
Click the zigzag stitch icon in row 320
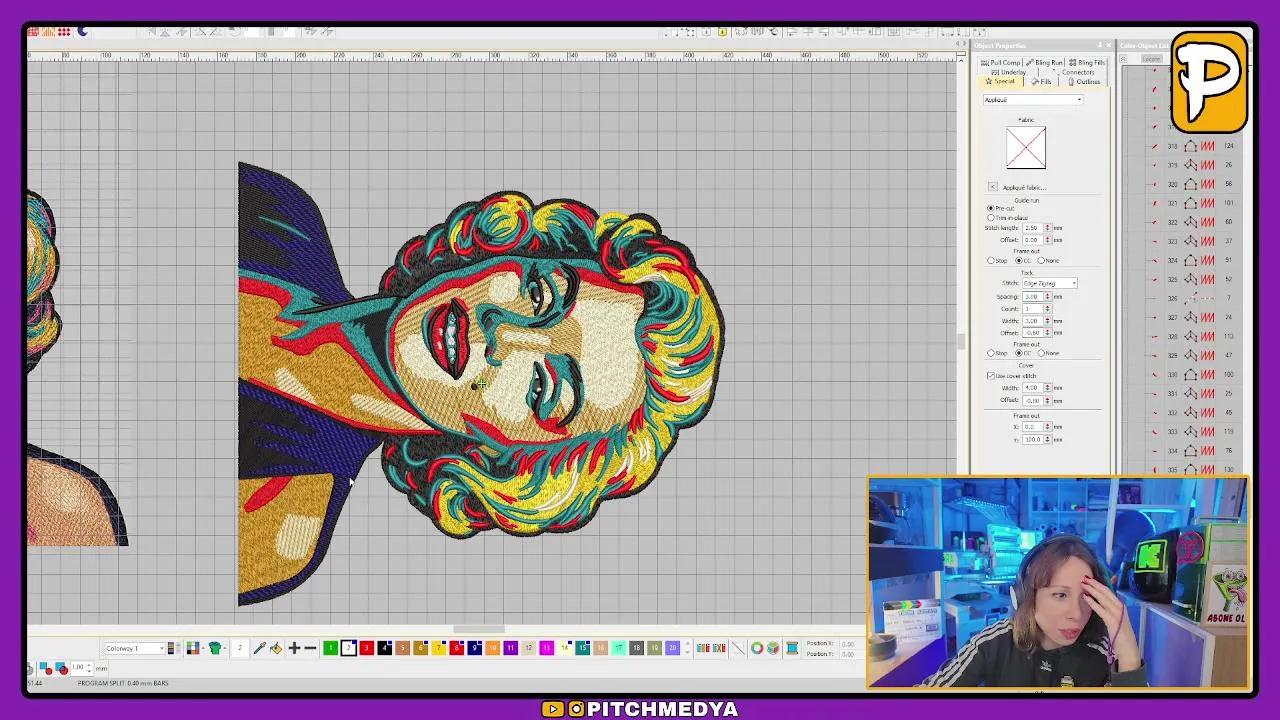pyautogui.click(x=1207, y=184)
